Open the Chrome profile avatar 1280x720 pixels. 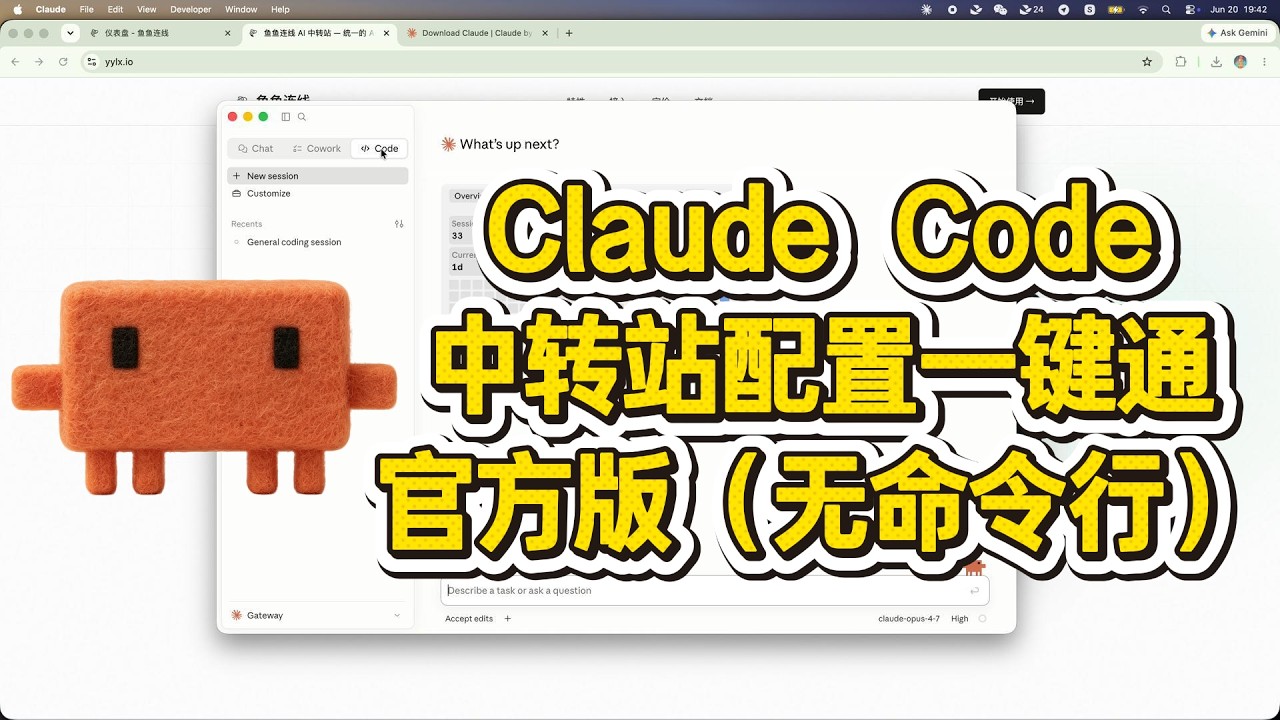tap(1241, 62)
